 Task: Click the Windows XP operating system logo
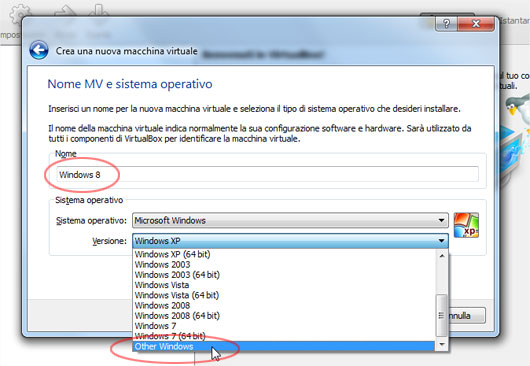(466, 225)
